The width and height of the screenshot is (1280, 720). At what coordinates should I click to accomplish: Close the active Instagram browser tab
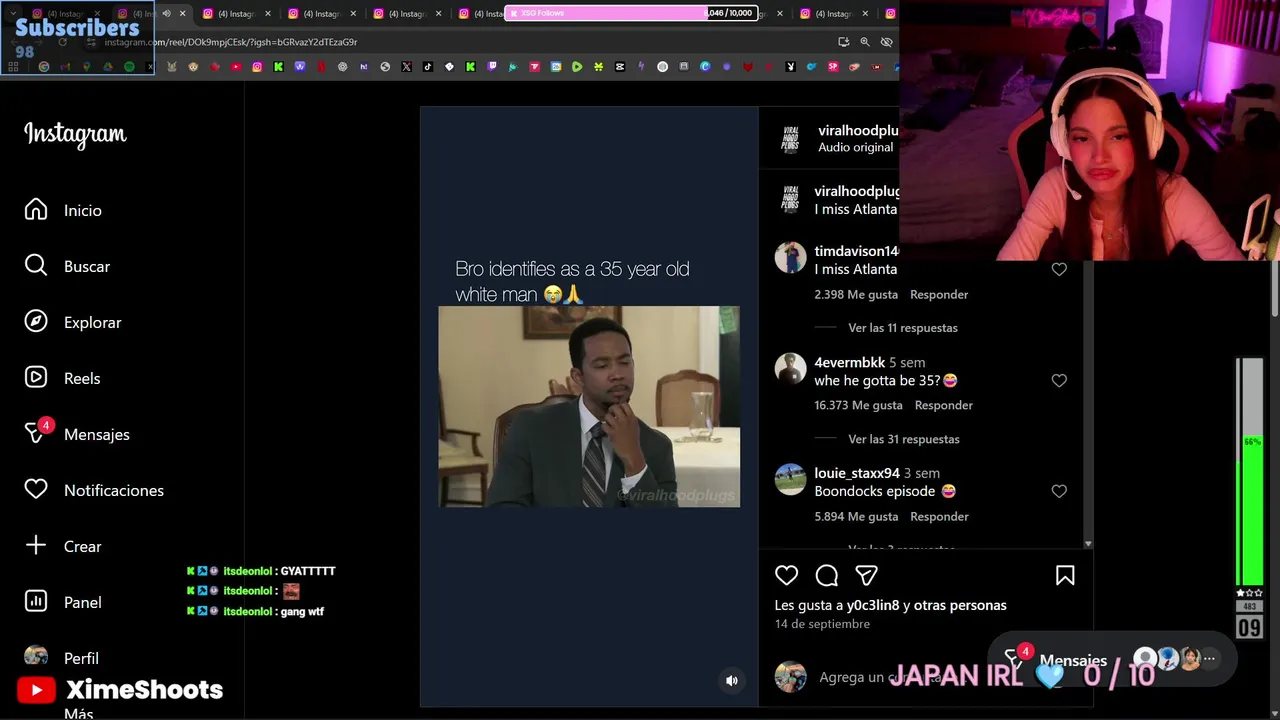(182, 13)
